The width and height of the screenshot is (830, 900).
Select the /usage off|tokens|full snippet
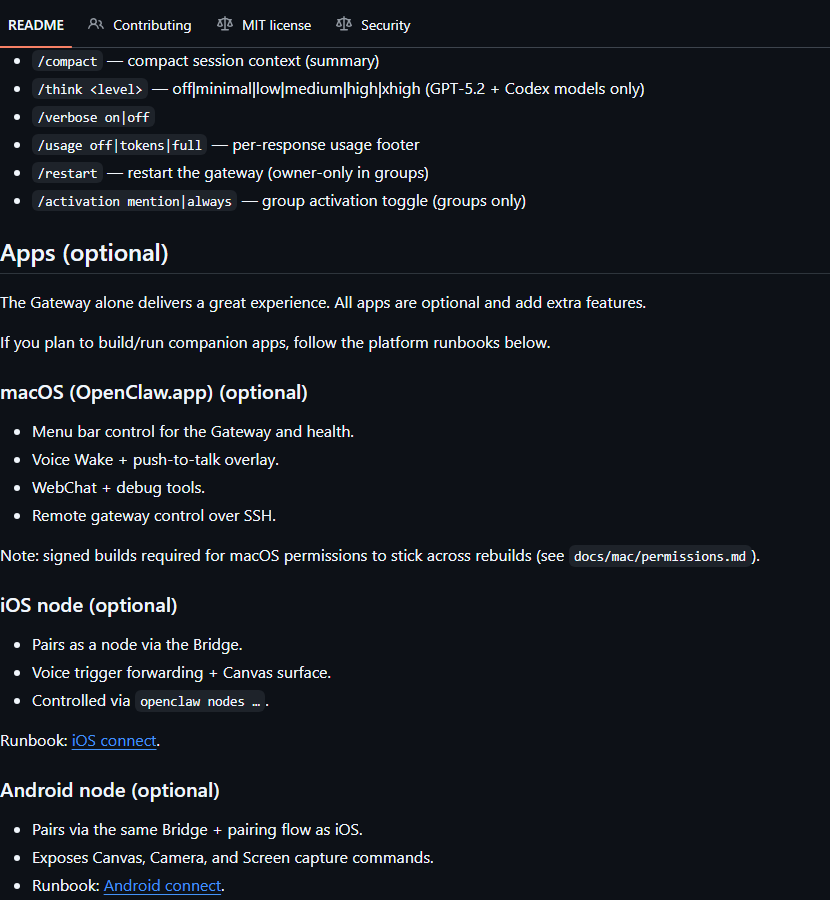119,145
